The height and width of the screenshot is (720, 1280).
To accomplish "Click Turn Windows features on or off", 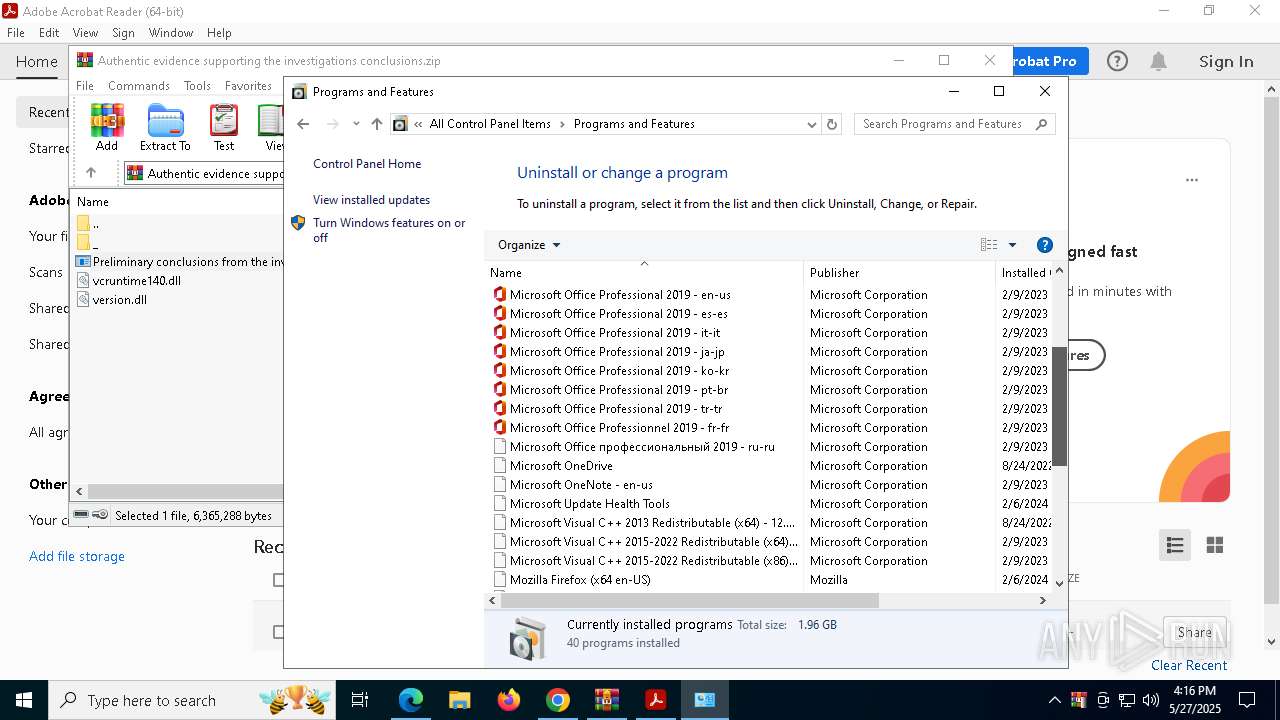I will click(x=389, y=230).
